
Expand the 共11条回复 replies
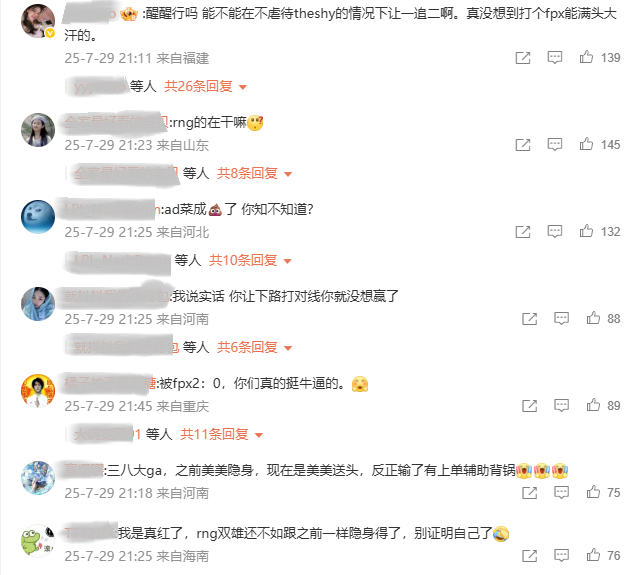click(222, 434)
